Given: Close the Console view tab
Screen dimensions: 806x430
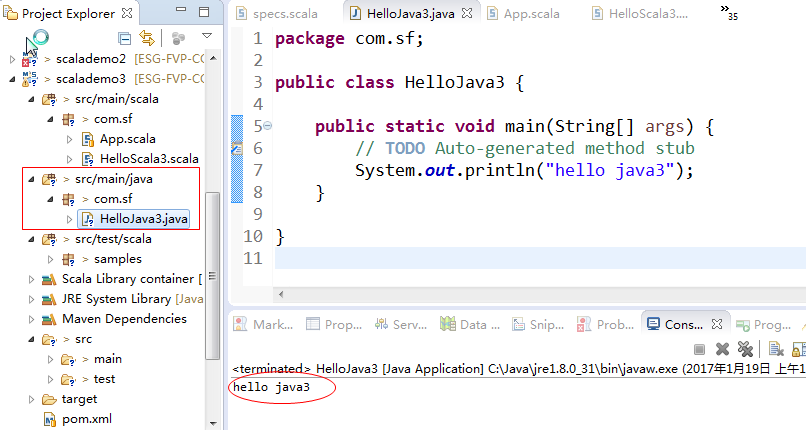Looking at the screenshot, I should (x=717, y=324).
